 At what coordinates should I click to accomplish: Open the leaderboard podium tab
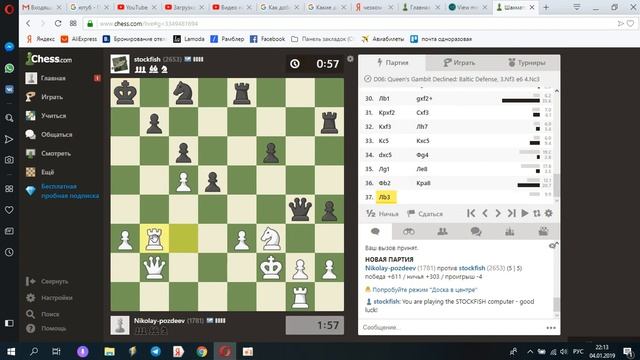click(x=509, y=232)
